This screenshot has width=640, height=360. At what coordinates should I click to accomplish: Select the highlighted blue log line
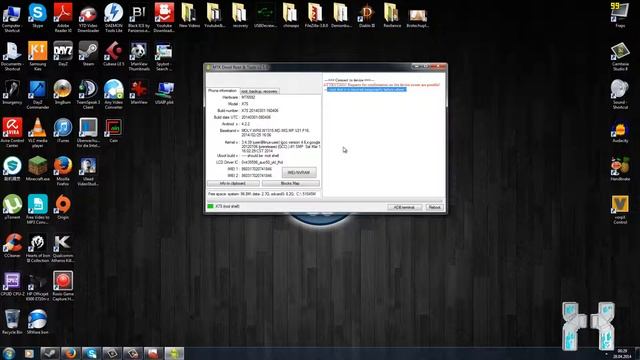[367, 89]
